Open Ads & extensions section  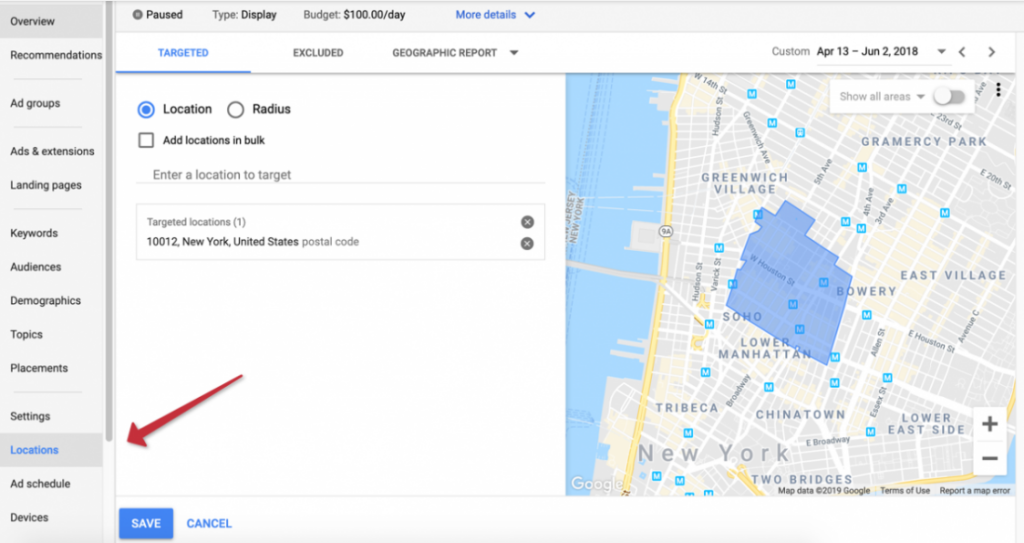pos(52,151)
